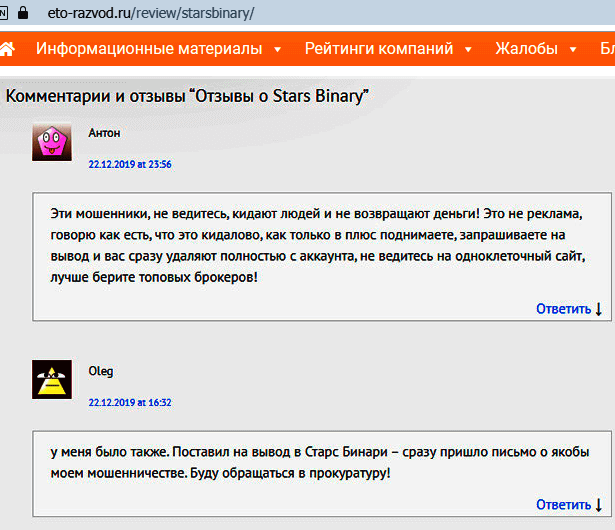Open the 22.12.2019 at 16:32 timestamp link
Image resolution: width=615 pixels, height=530 pixels.
[x=130, y=402]
